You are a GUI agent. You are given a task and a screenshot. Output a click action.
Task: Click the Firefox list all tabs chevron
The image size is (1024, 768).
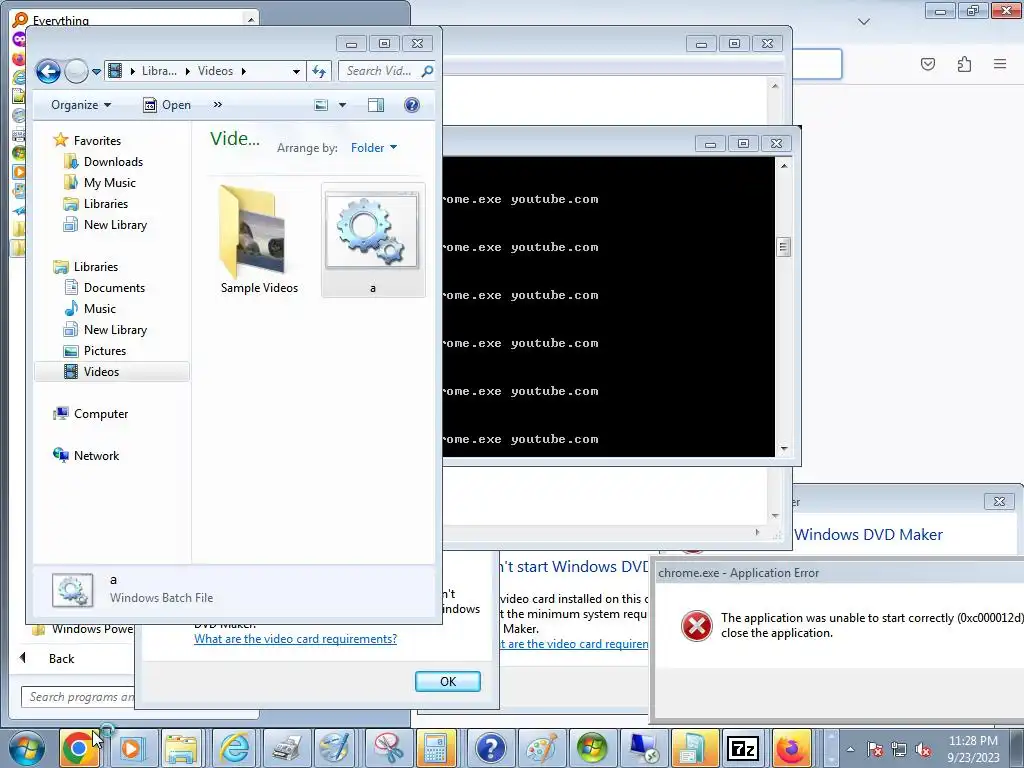pyautogui.click(x=864, y=22)
